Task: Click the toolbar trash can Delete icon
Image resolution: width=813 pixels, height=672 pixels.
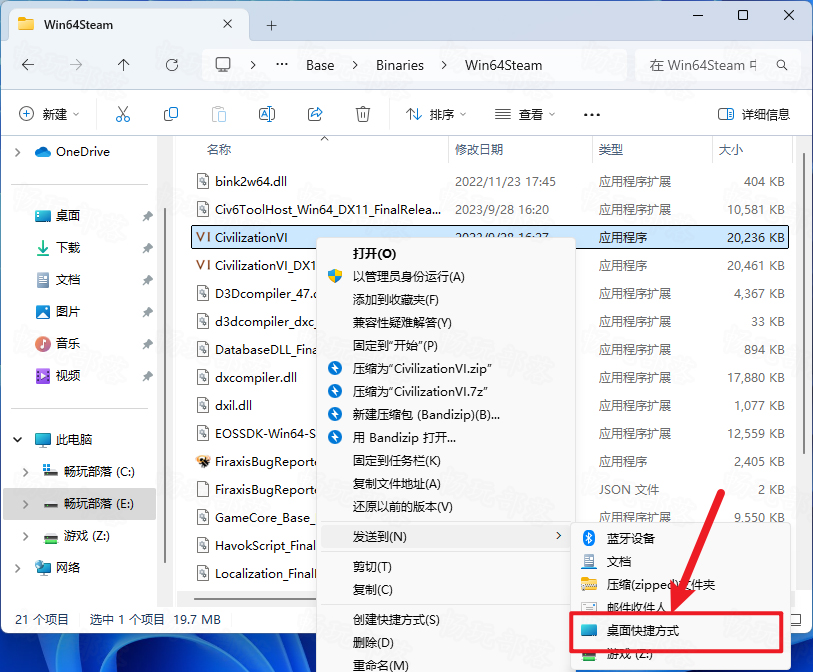Action: 363,114
